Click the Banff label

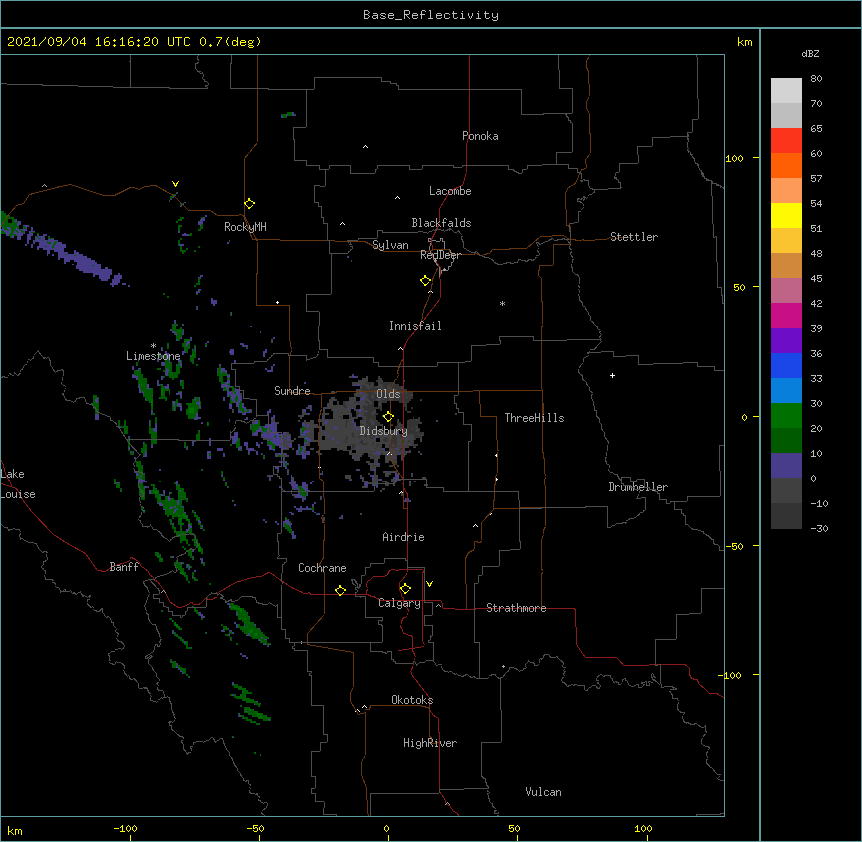coord(124,567)
